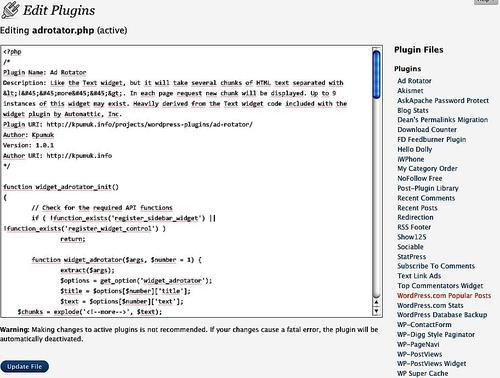Image resolution: width=500 pixels, height=378 pixels.
Task: Open the Ad Rotator plugin file
Action: pyautogui.click(x=414, y=81)
